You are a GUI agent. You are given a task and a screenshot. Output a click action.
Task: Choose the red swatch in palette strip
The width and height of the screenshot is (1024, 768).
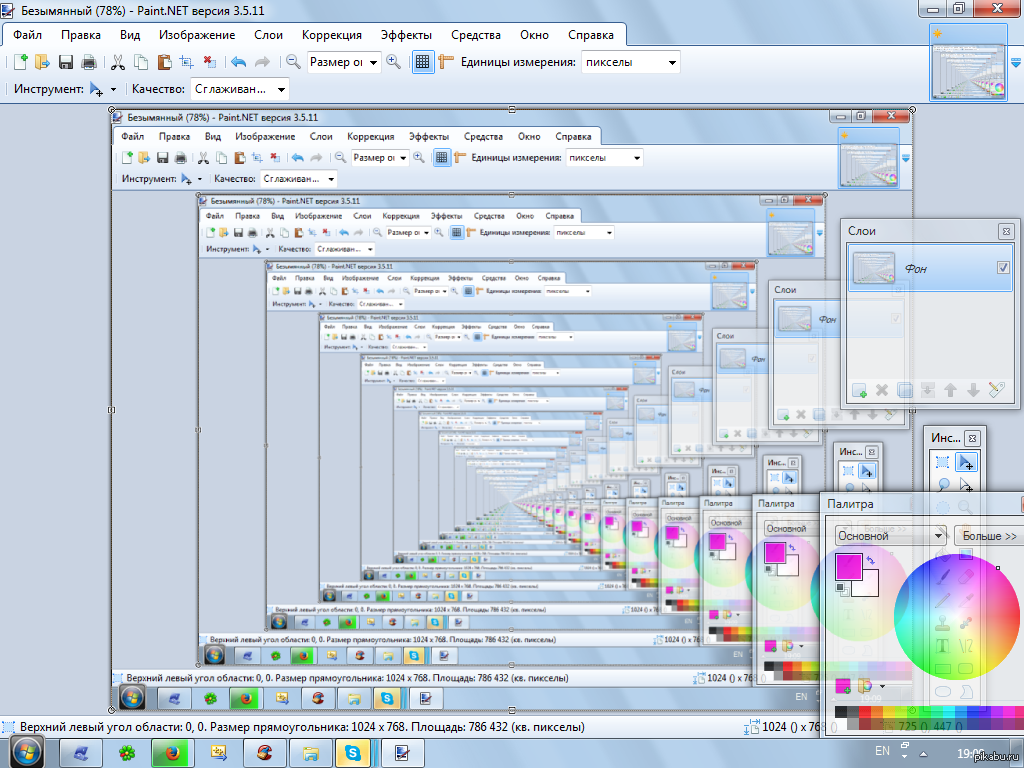point(865,712)
